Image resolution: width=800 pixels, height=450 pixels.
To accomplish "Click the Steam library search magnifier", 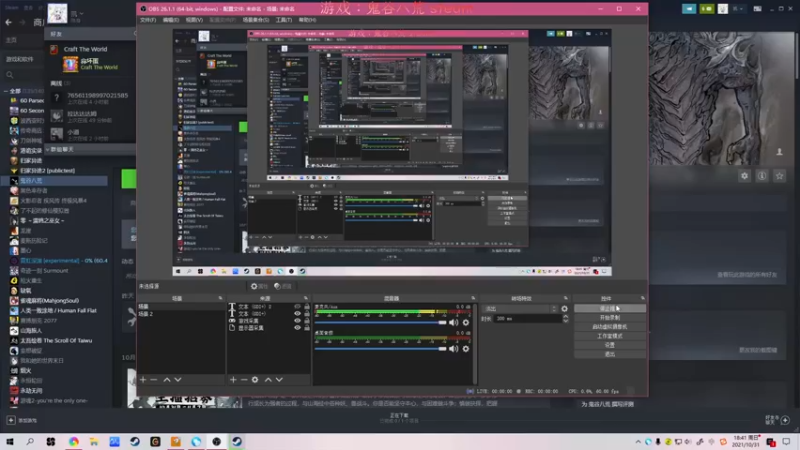I will 10,75.
